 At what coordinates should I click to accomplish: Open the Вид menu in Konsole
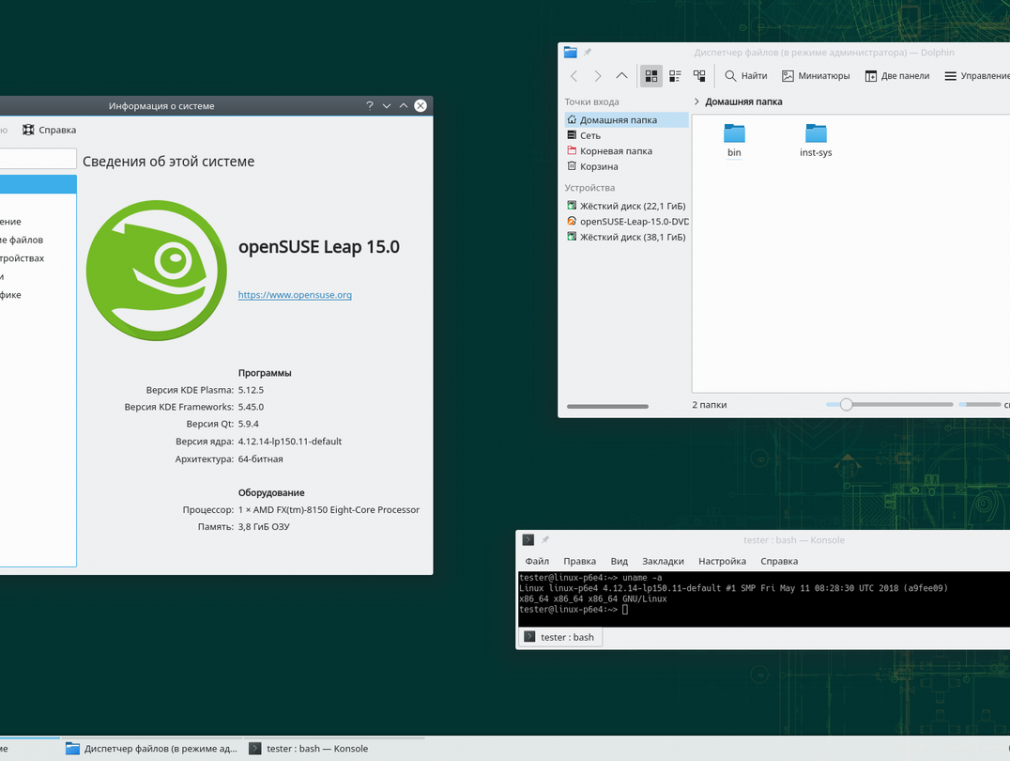(x=619, y=561)
